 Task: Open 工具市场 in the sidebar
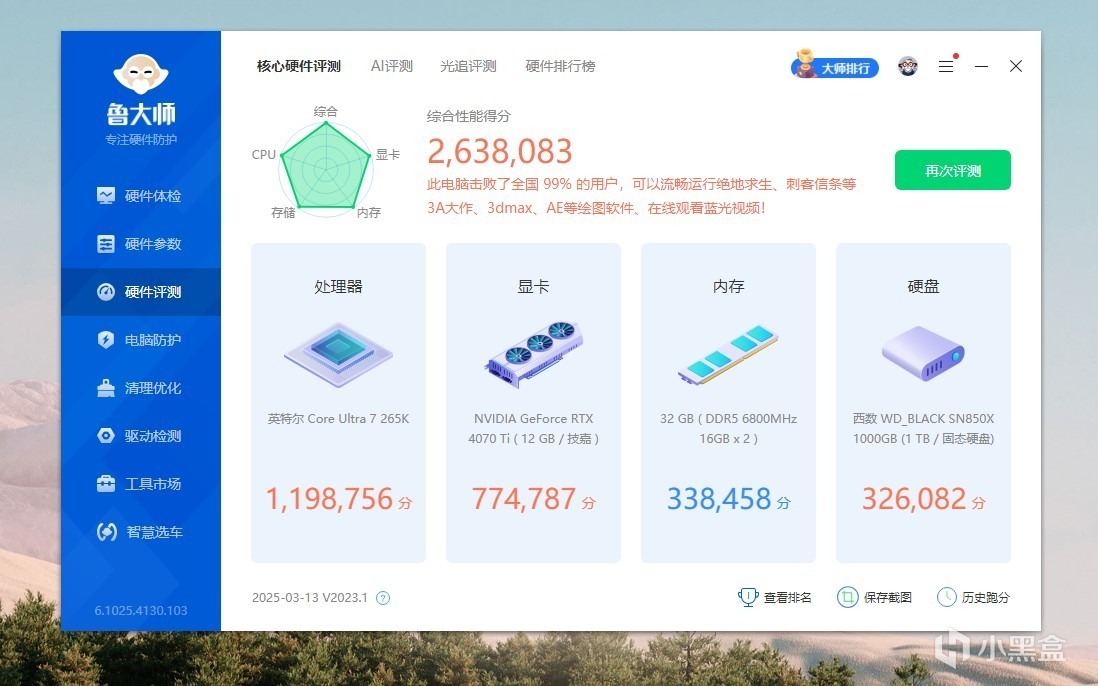pyautogui.click(x=140, y=484)
